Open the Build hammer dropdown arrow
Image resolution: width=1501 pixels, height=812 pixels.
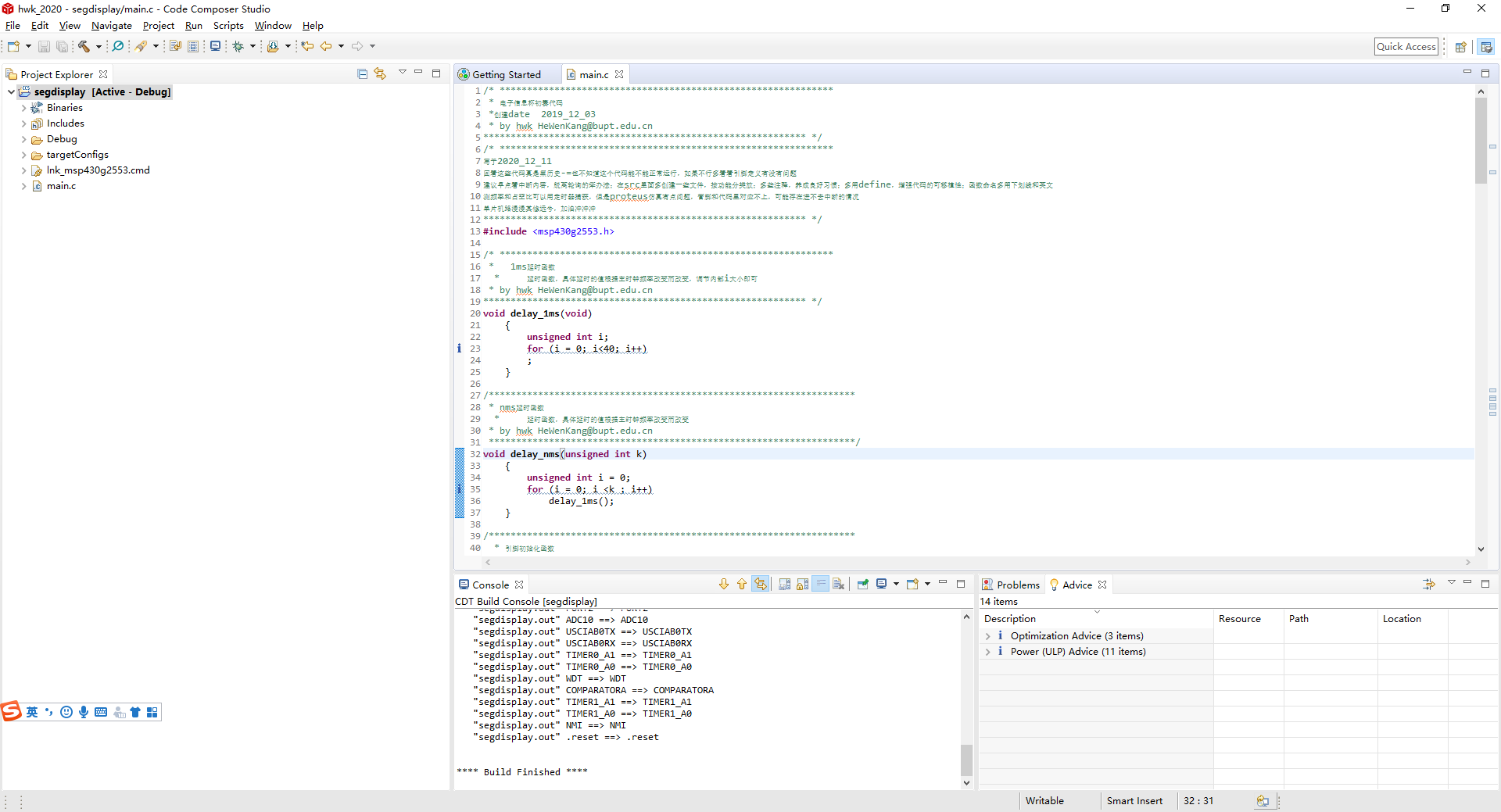(99, 47)
